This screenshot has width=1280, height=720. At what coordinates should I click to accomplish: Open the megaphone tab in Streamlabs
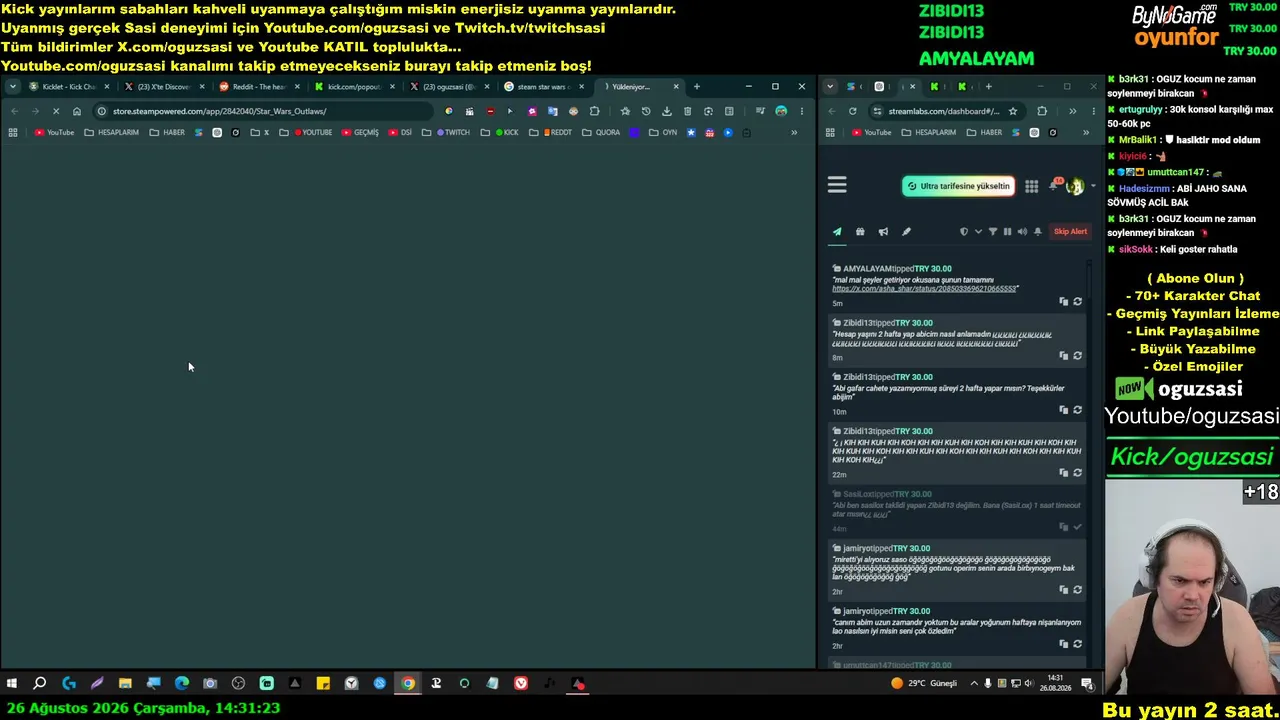[883, 232]
